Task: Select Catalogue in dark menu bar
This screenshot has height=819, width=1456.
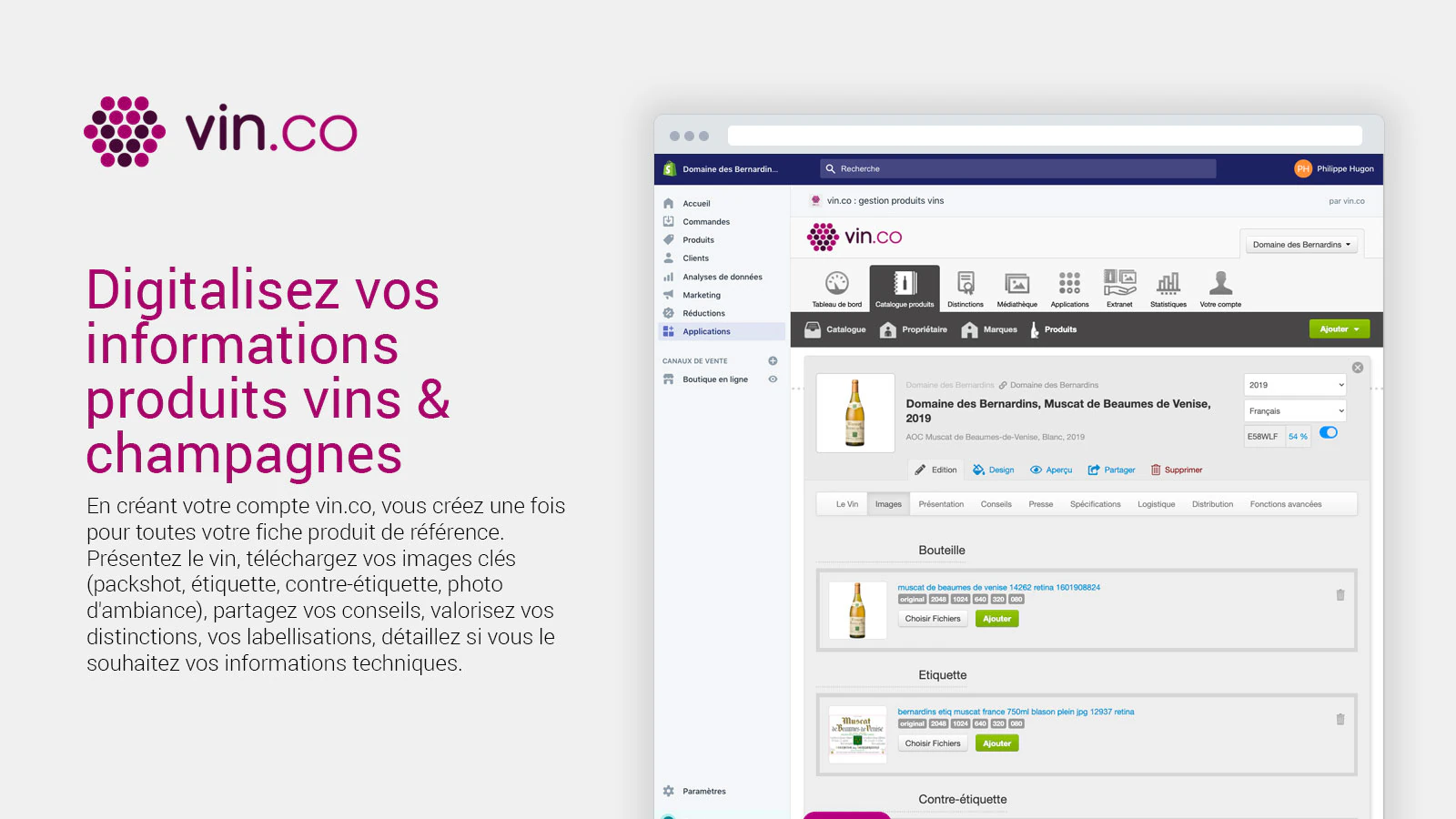Action: click(835, 329)
